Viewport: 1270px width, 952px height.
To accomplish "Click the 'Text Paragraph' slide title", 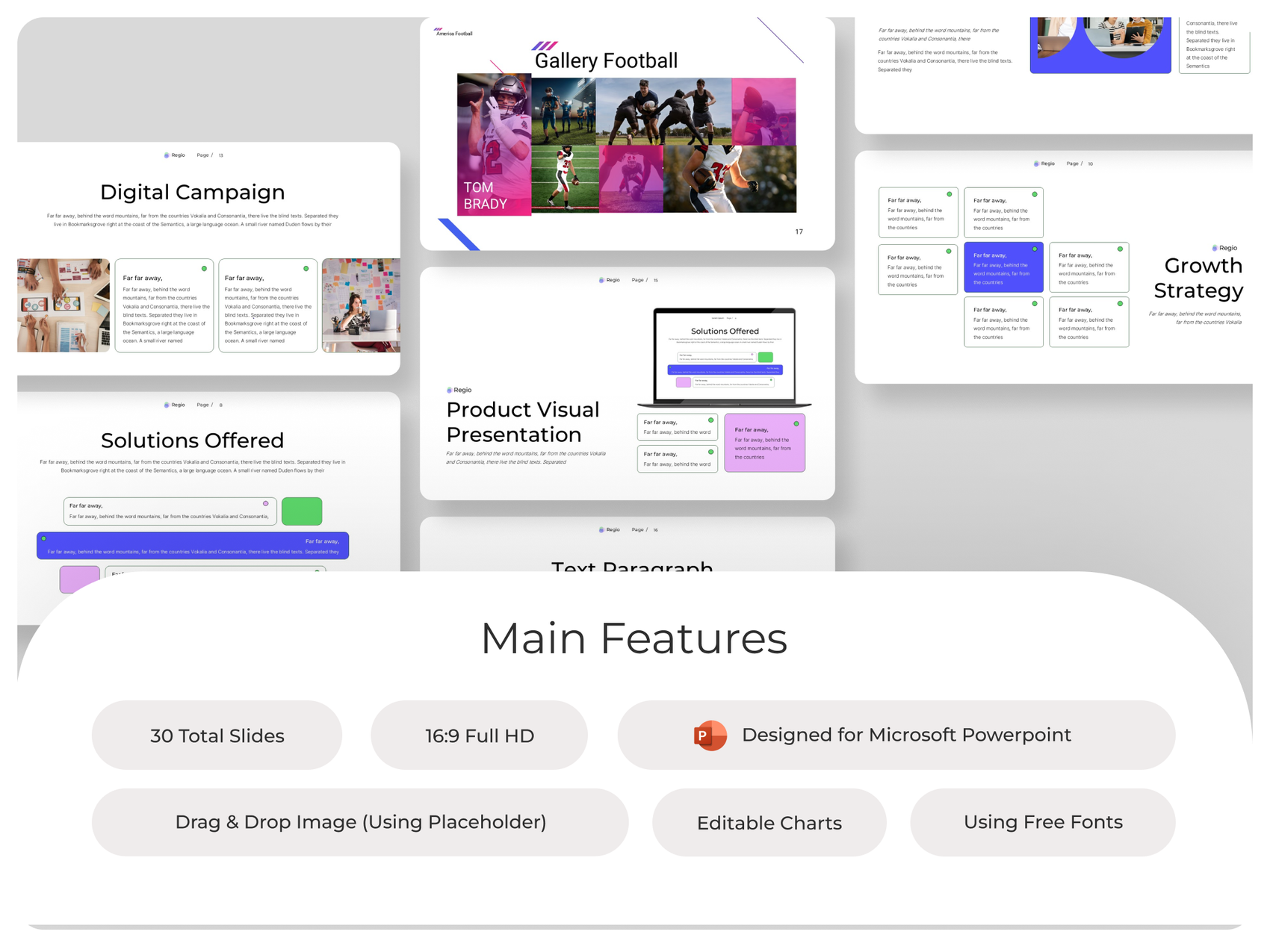I will pyautogui.click(x=632, y=566).
